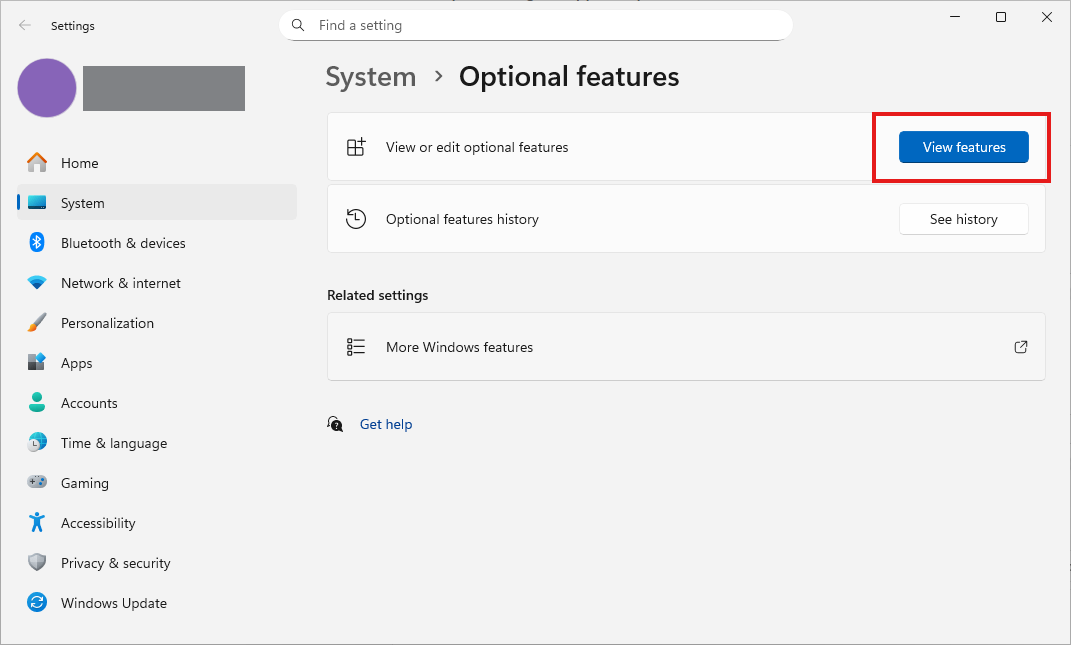The height and width of the screenshot is (645, 1071).
Task: Click the Home icon in sidebar
Action: pos(37,163)
